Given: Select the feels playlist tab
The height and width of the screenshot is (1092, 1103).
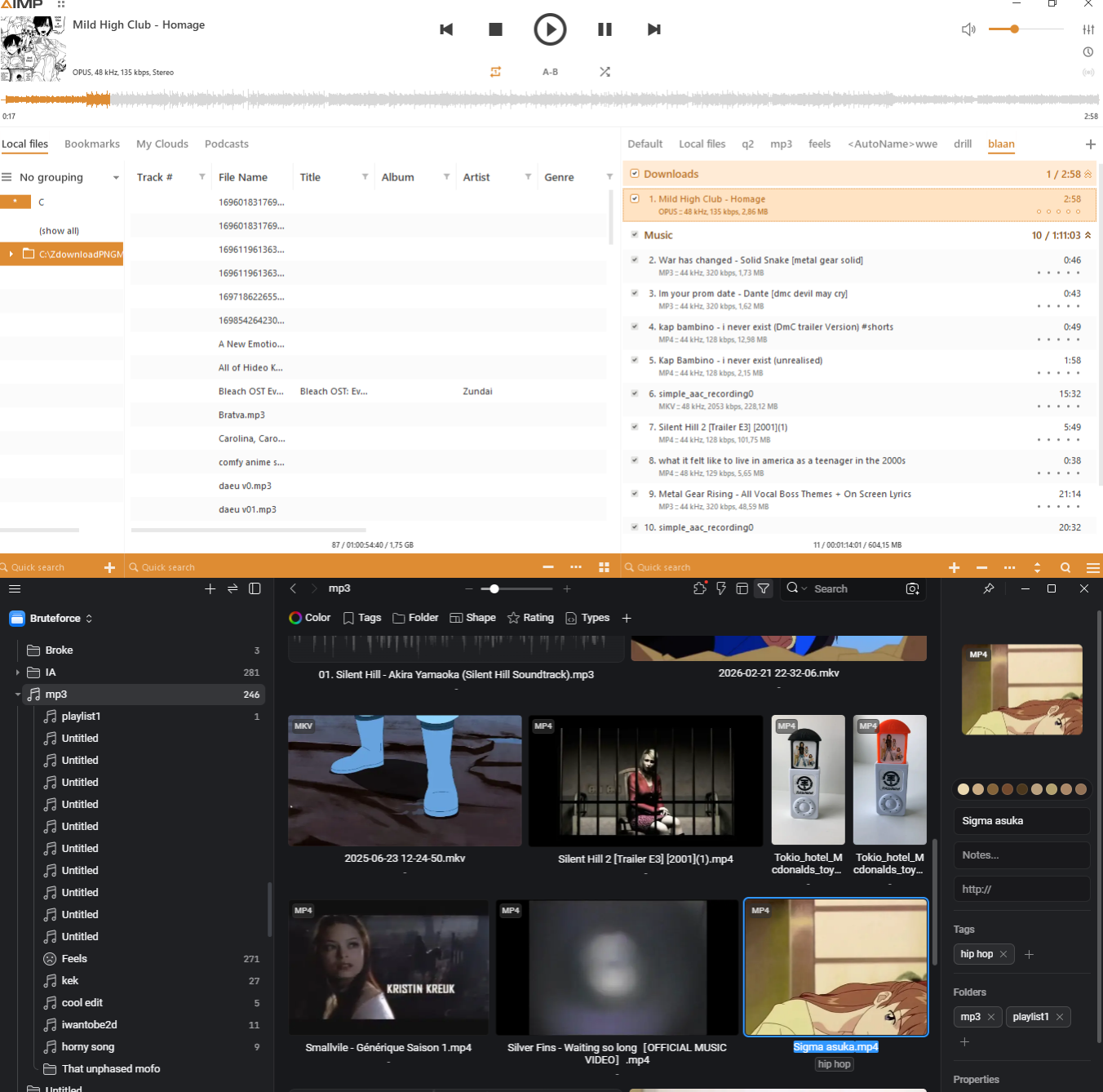Looking at the screenshot, I should point(819,144).
